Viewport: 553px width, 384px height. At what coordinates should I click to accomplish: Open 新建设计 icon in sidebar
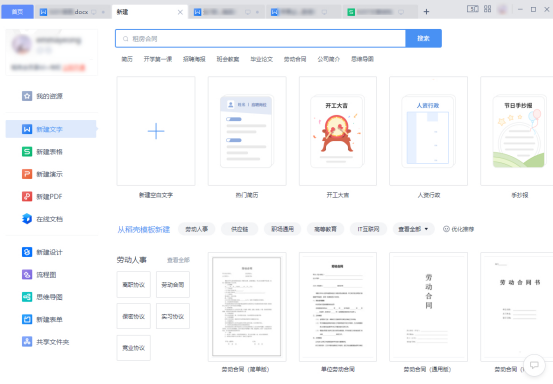[x=27, y=252]
